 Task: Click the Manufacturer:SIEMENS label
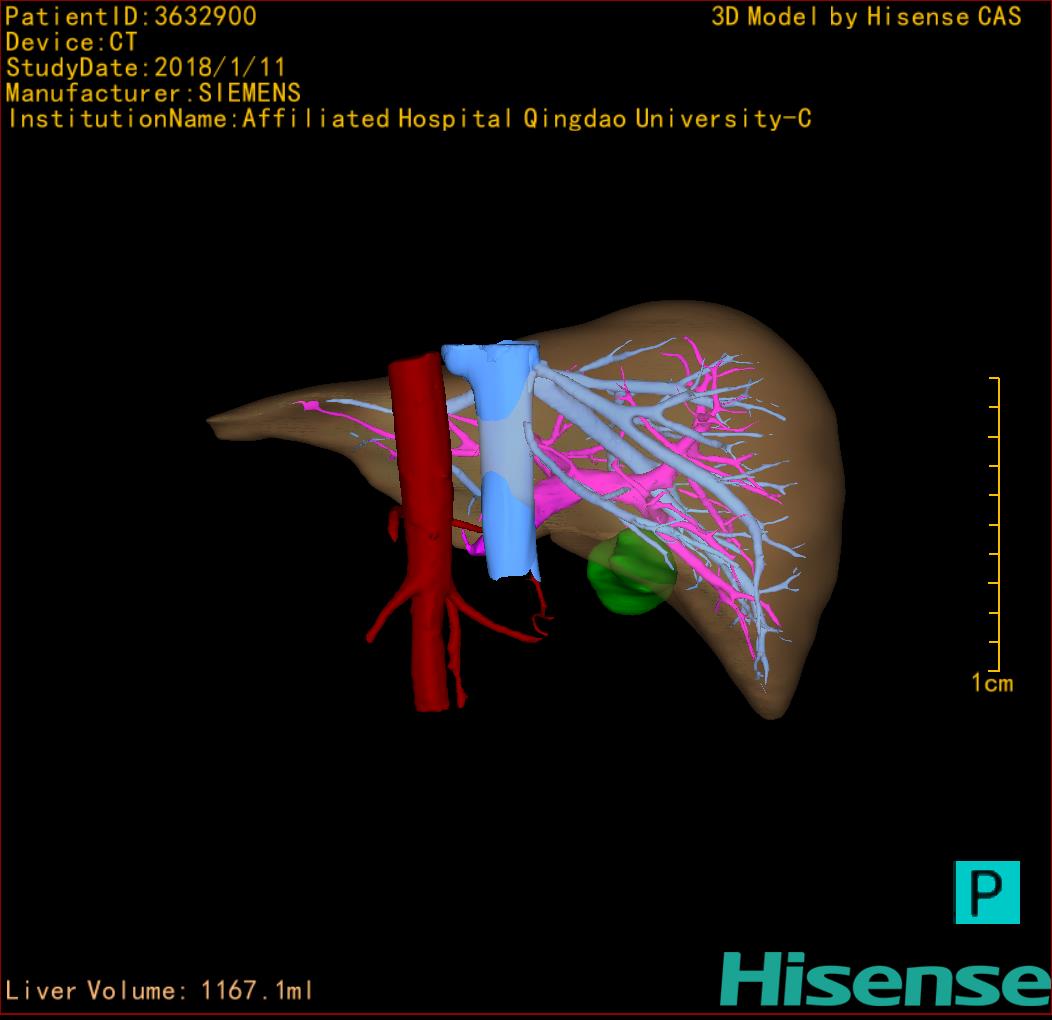click(x=153, y=93)
